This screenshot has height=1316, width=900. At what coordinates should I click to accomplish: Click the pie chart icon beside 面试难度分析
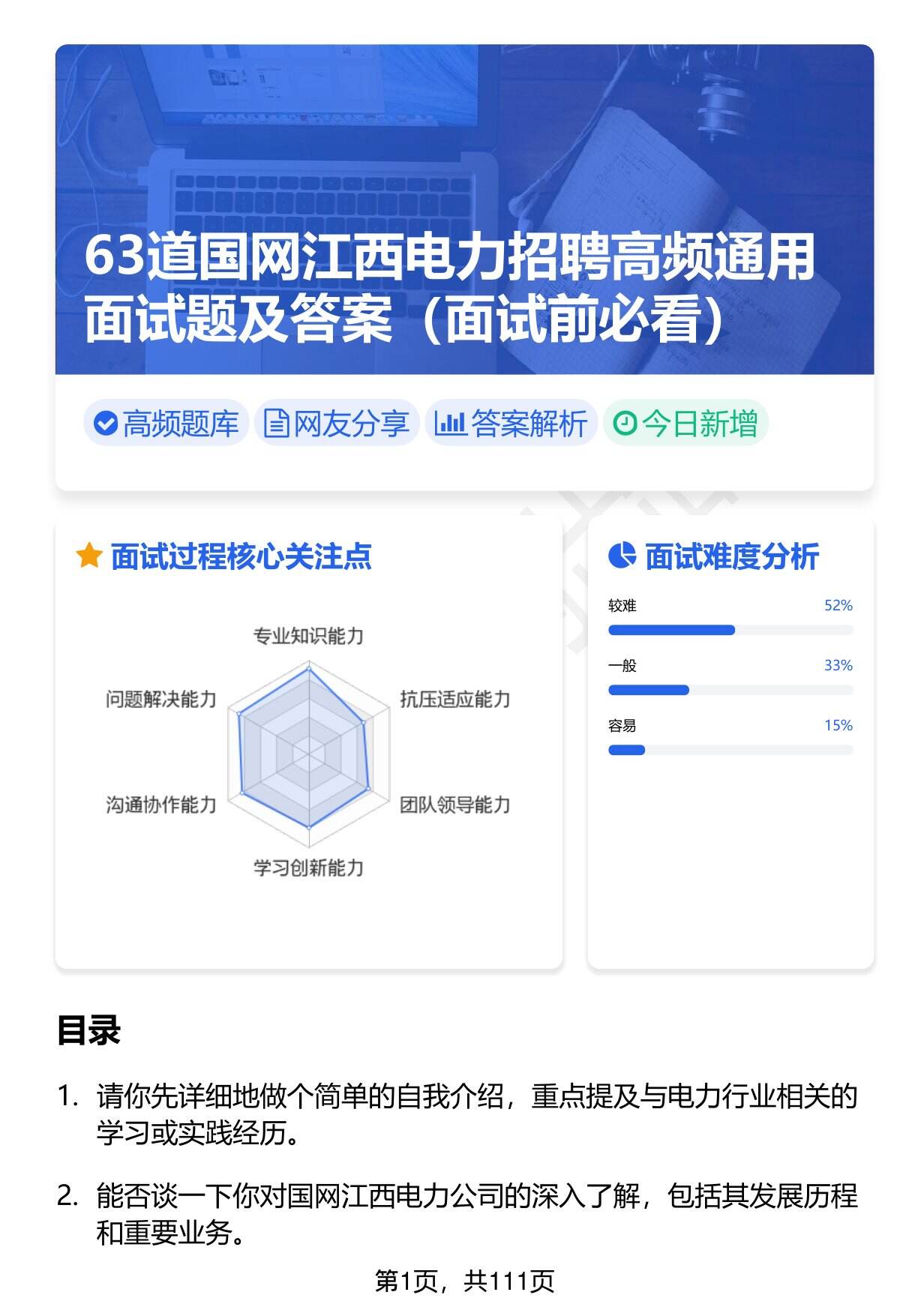(x=622, y=556)
